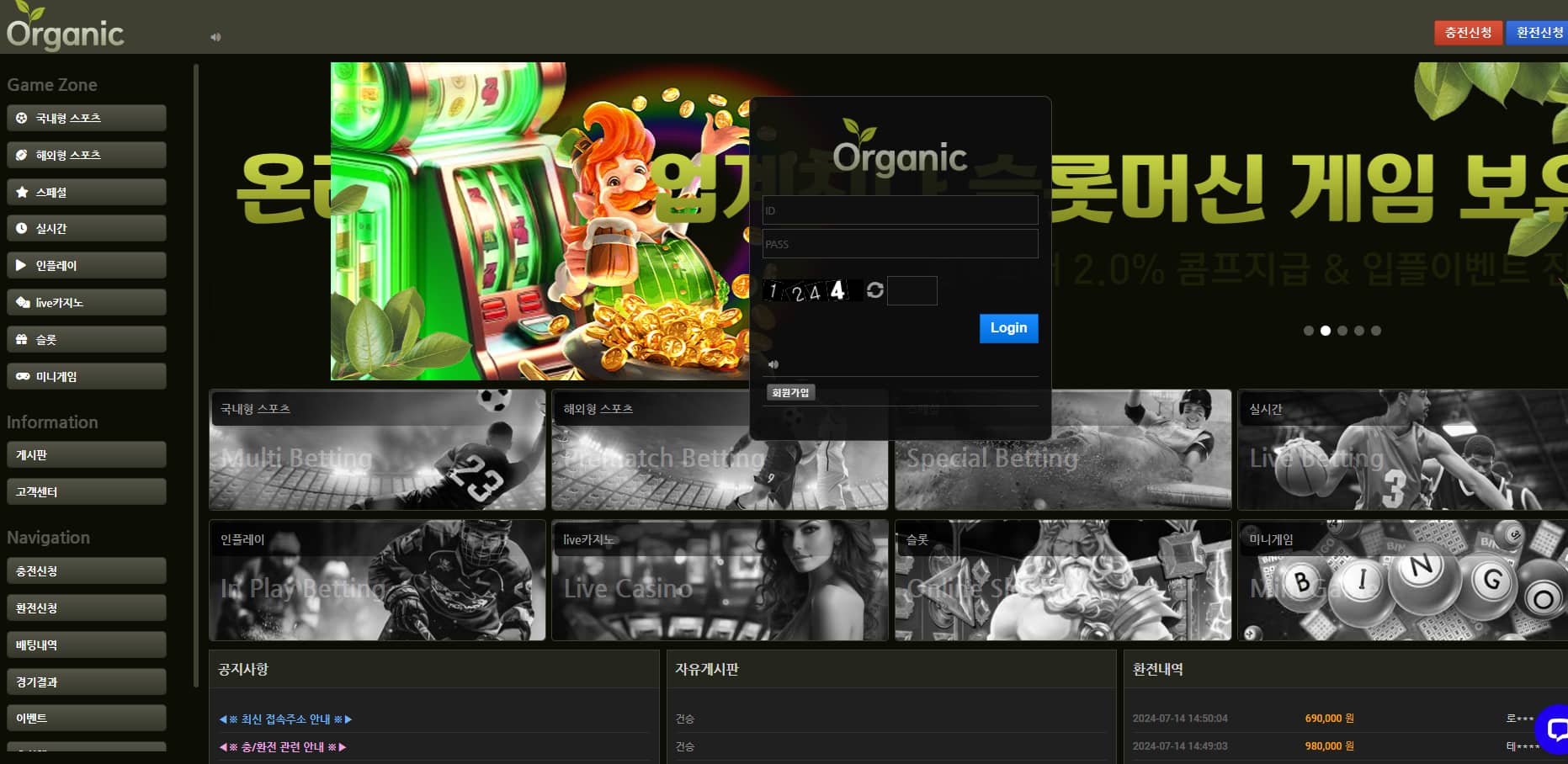1568x764 pixels.
Task: Focus the captcha code input box
Action: pyautogui.click(x=912, y=290)
